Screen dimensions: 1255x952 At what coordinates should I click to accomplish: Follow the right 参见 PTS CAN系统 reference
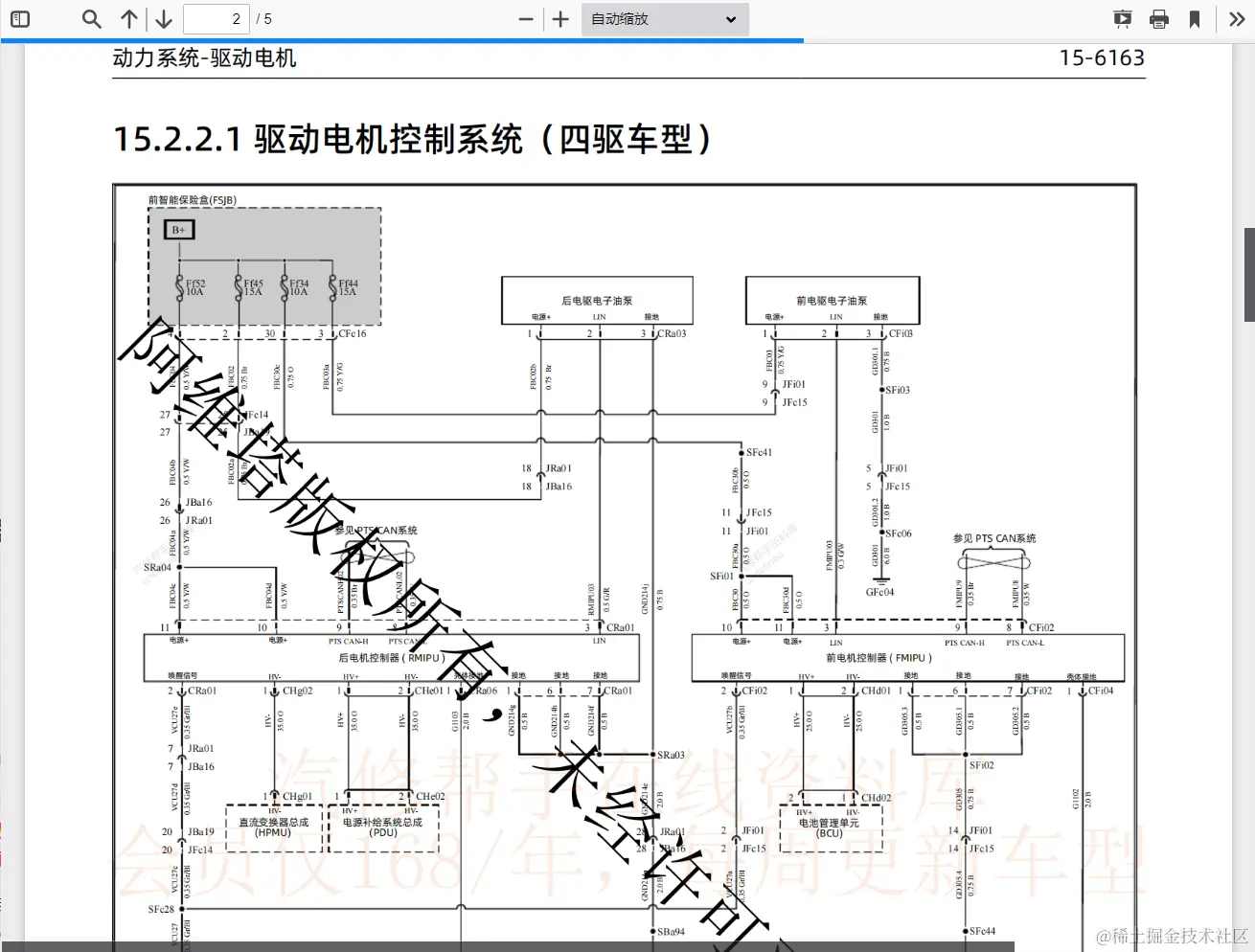(993, 538)
